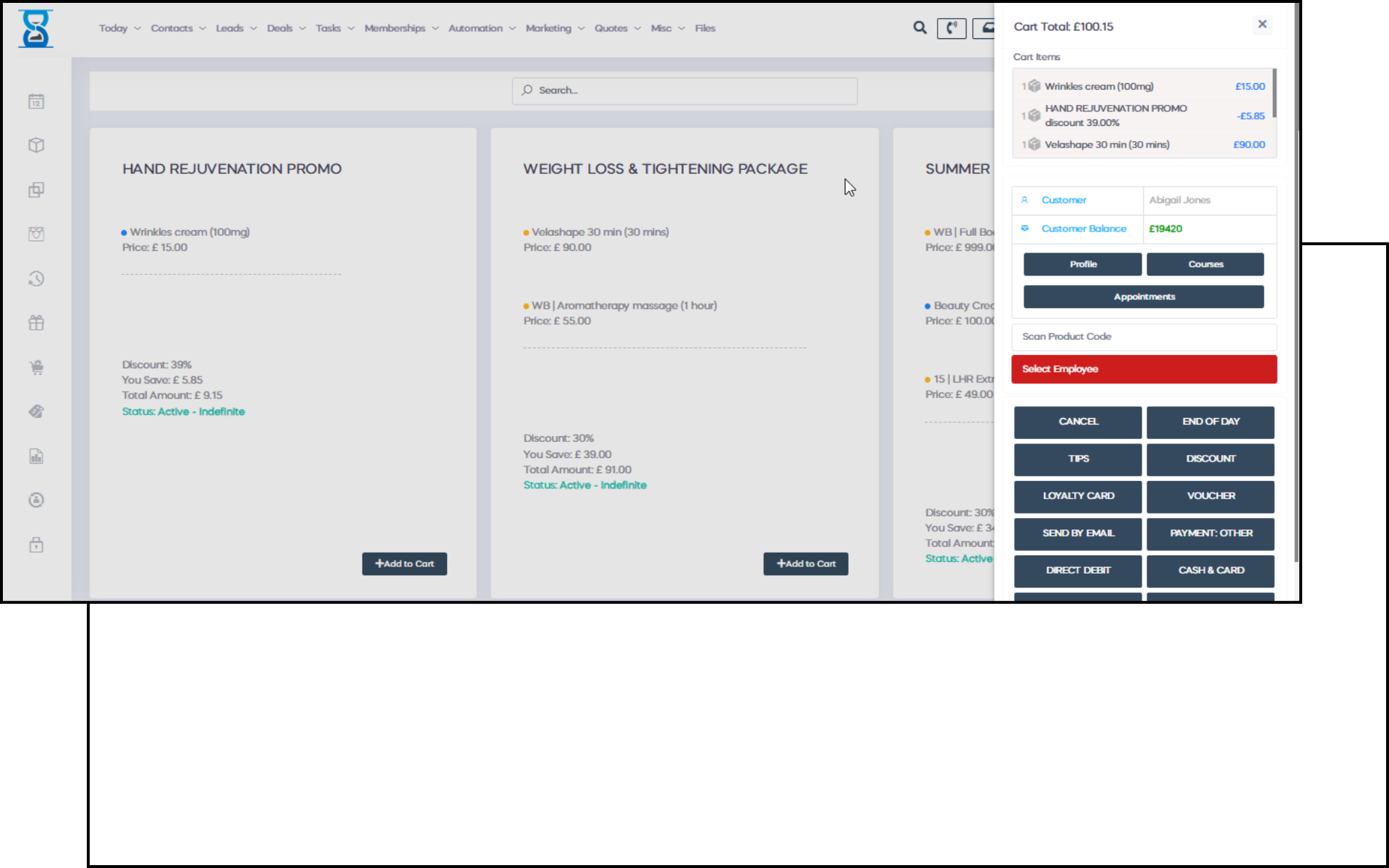Click the CASH & CARD button
This screenshot has width=1389, height=868.
(1210, 570)
